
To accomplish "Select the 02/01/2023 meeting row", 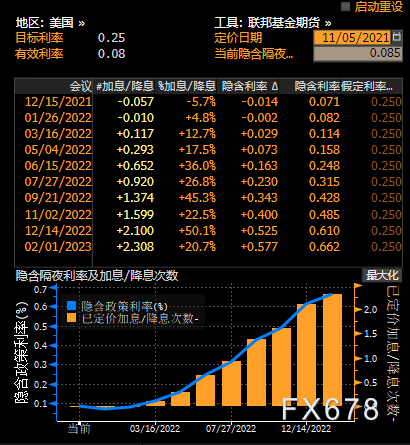I will click(x=208, y=247).
